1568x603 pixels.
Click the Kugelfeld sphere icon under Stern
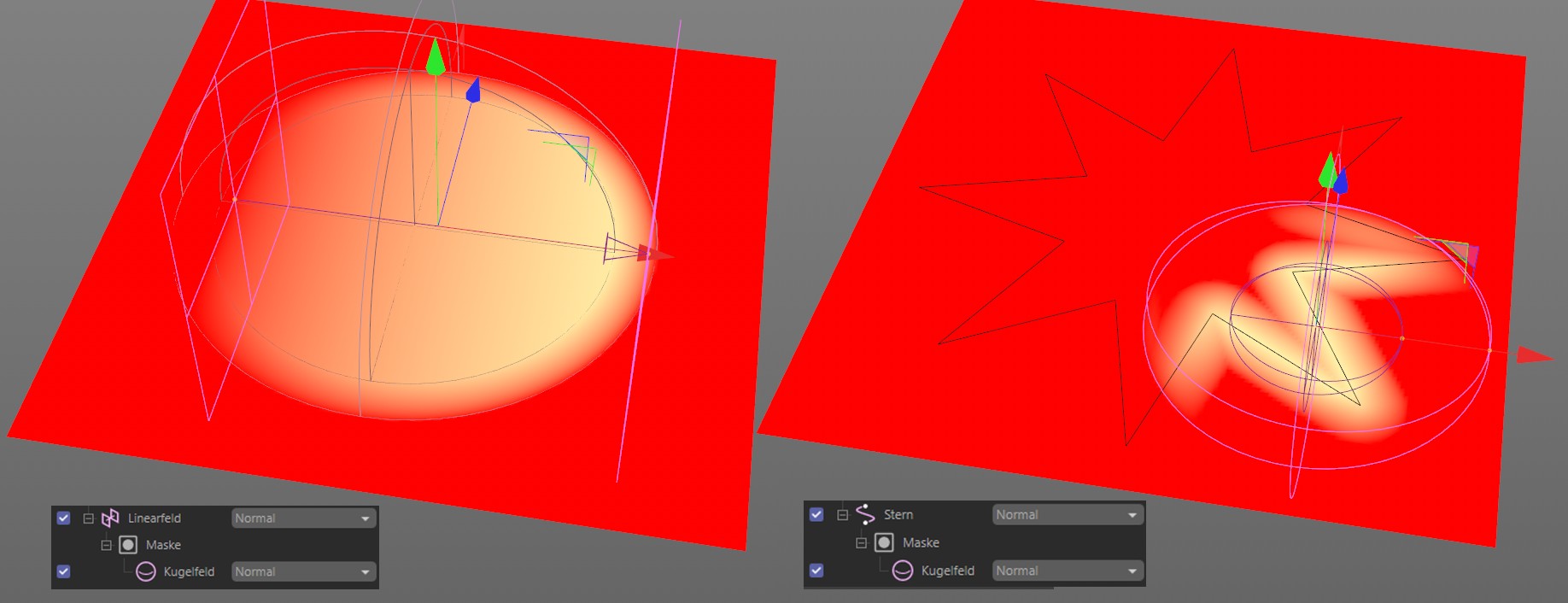click(x=903, y=571)
